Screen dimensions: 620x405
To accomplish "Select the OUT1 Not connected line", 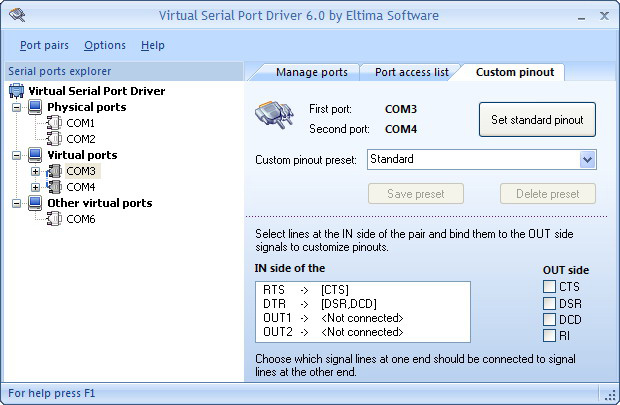I will pos(363,318).
